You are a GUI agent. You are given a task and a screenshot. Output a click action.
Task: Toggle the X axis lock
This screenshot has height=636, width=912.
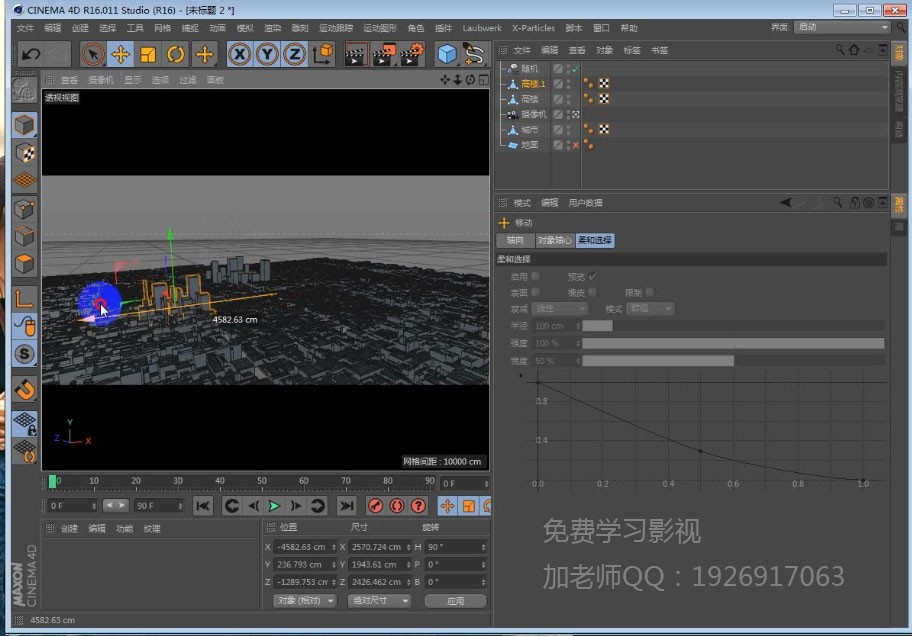(239, 55)
